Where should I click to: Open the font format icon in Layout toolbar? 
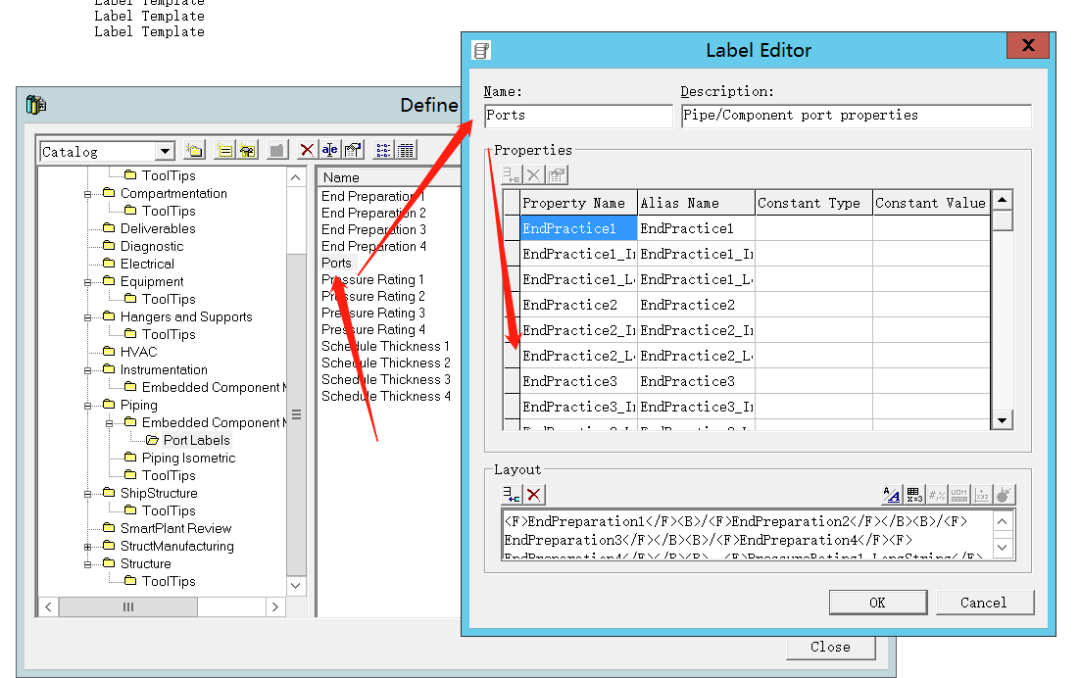892,494
